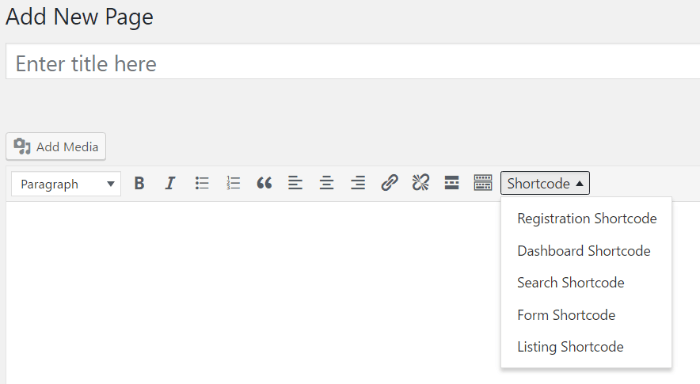
Task: Choose Listing Shortcode option
Action: (586, 347)
